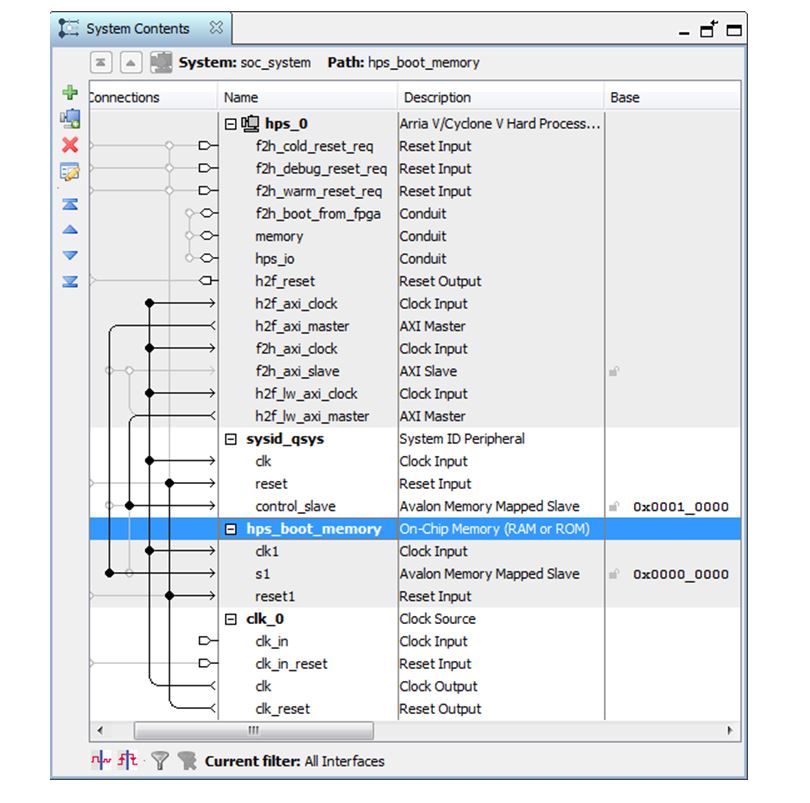Viewport: 810px width, 803px height.
Task: Click the blue Move to Bottom icon in the sidebar
Action: (x=70, y=281)
